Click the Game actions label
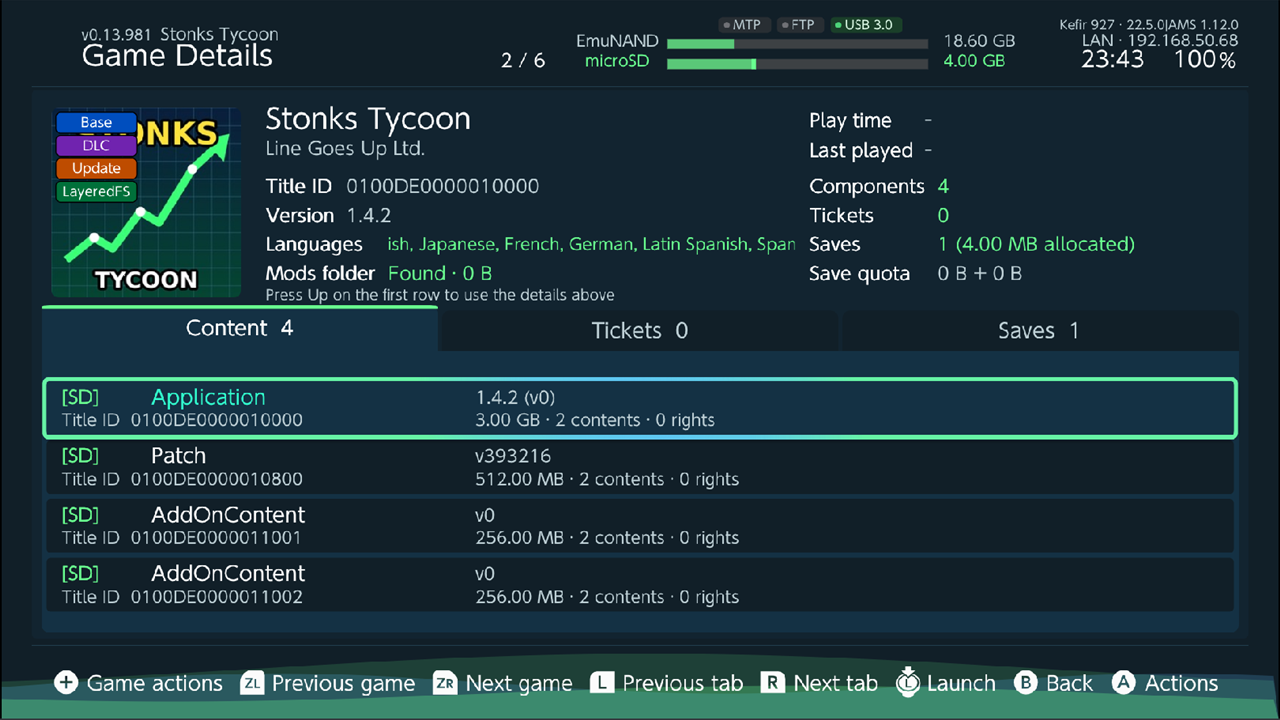1280x720 pixels. tap(155, 684)
